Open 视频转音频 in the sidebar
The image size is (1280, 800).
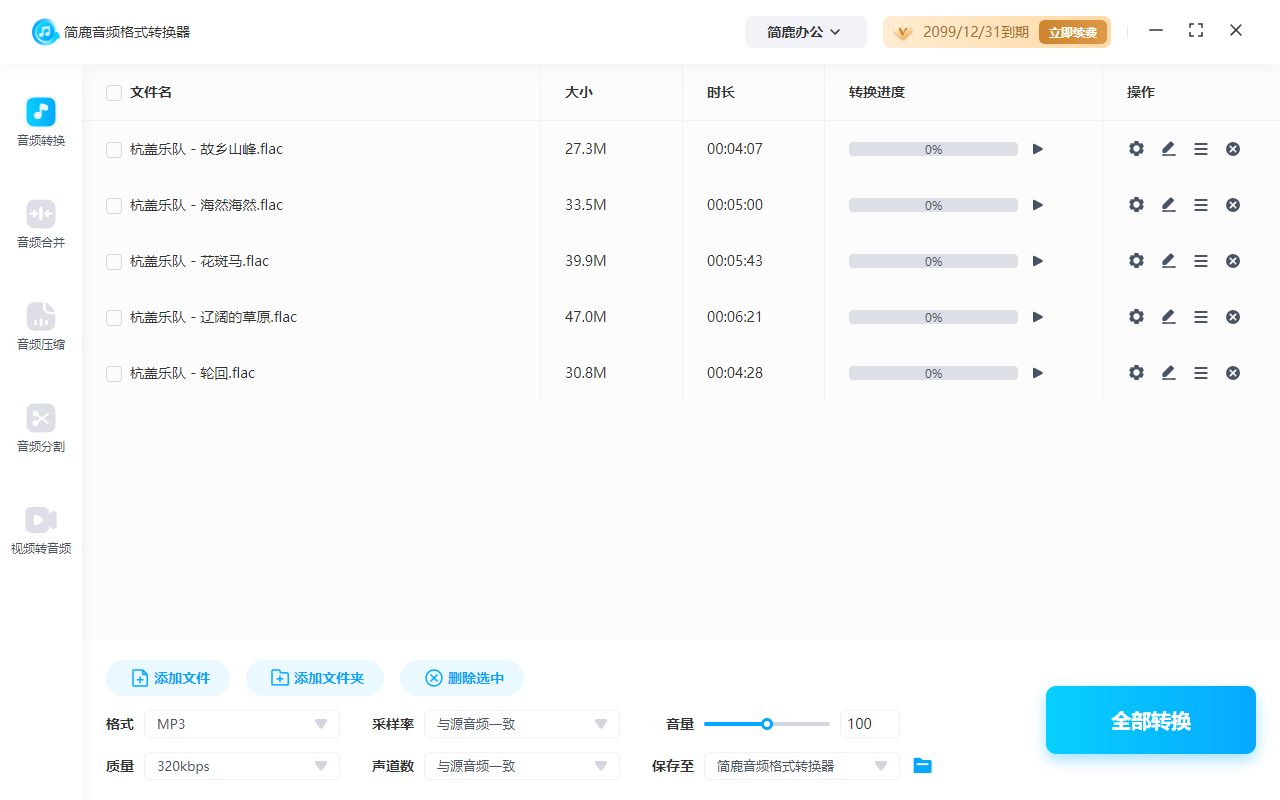click(x=40, y=530)
